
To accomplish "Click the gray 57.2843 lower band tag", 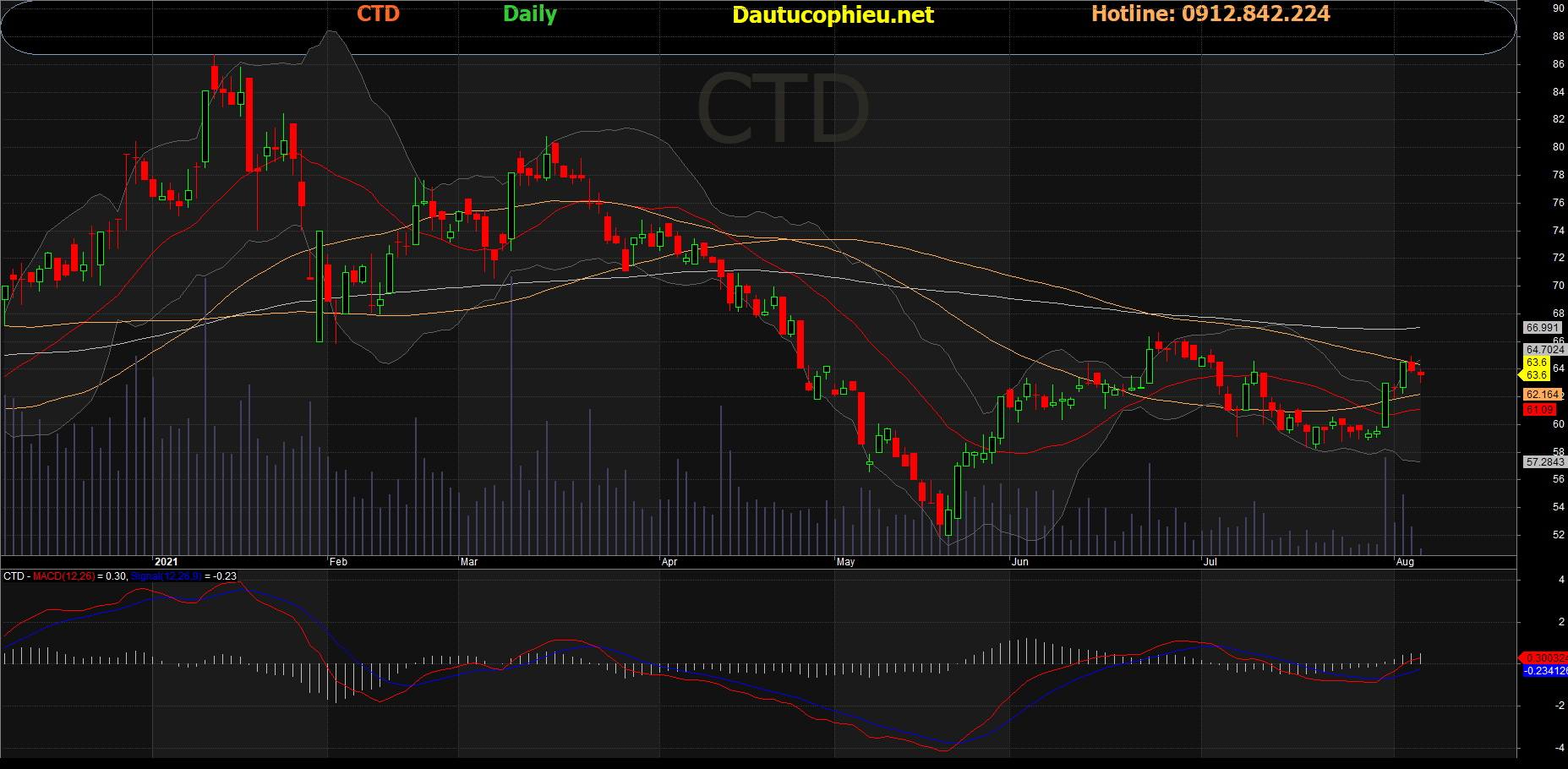I will 1544,462.
